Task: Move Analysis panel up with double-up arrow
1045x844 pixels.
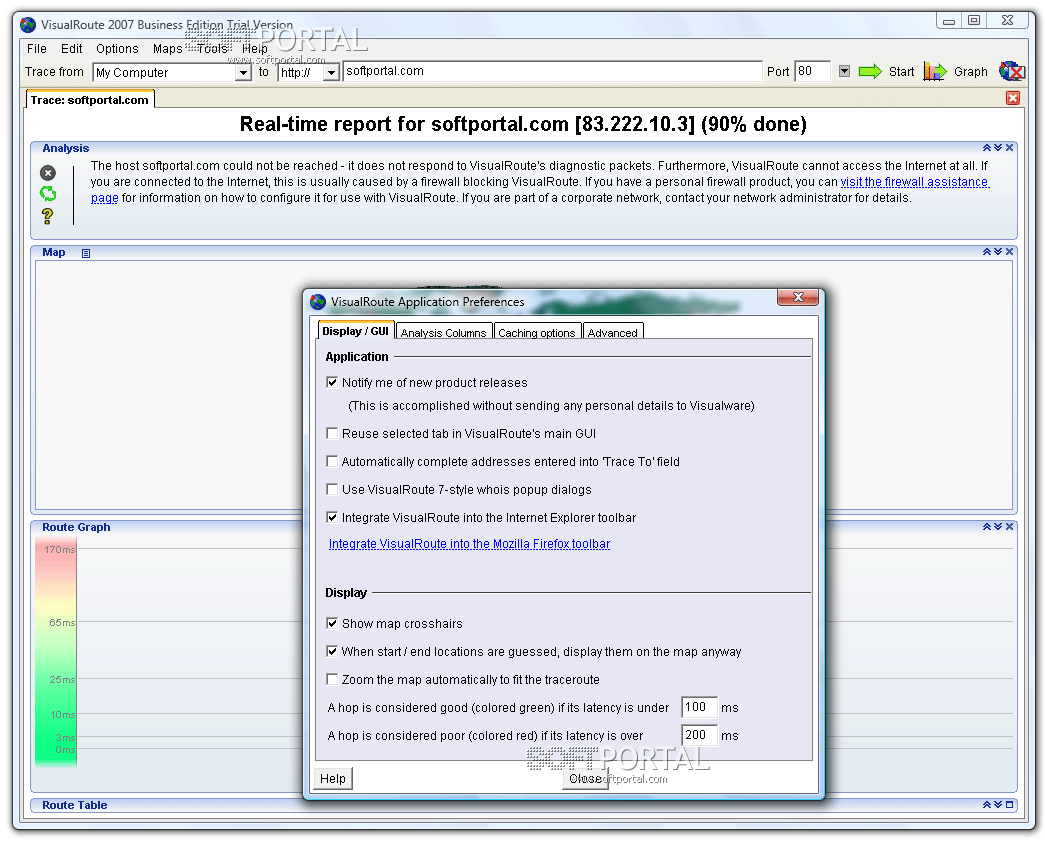Action: 987,147
